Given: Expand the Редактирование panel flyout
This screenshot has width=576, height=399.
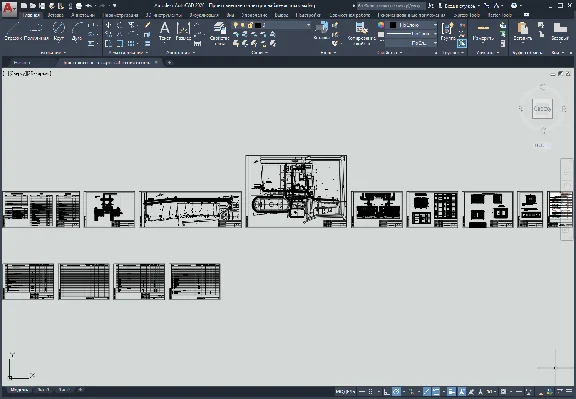Looking at the screenshot, I should [x=128, y=53].
